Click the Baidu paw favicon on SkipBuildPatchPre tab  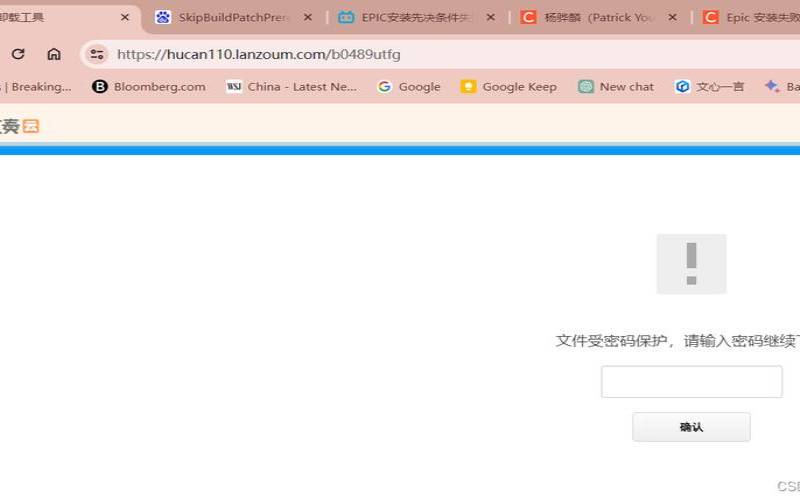(x=163, y=18)
